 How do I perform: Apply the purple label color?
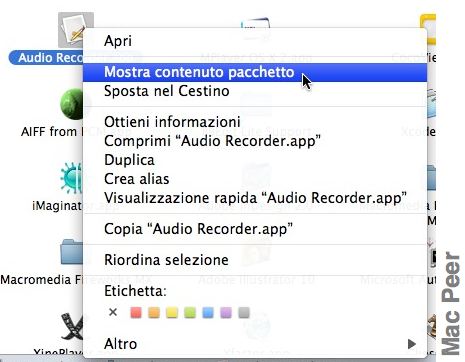[226, 313]
